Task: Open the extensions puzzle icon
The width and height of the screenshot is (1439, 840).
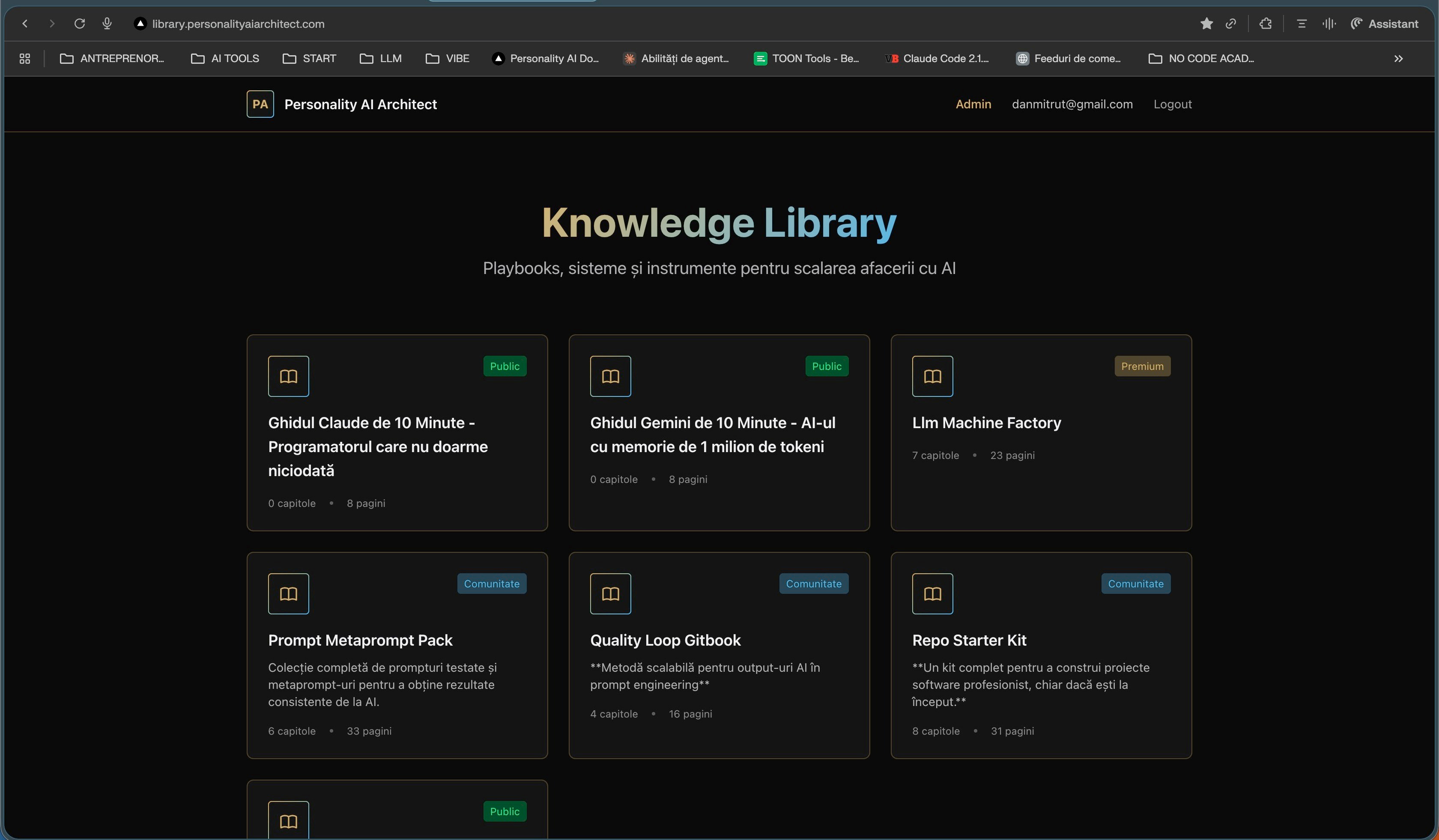Action: [x=1266, y=24]
